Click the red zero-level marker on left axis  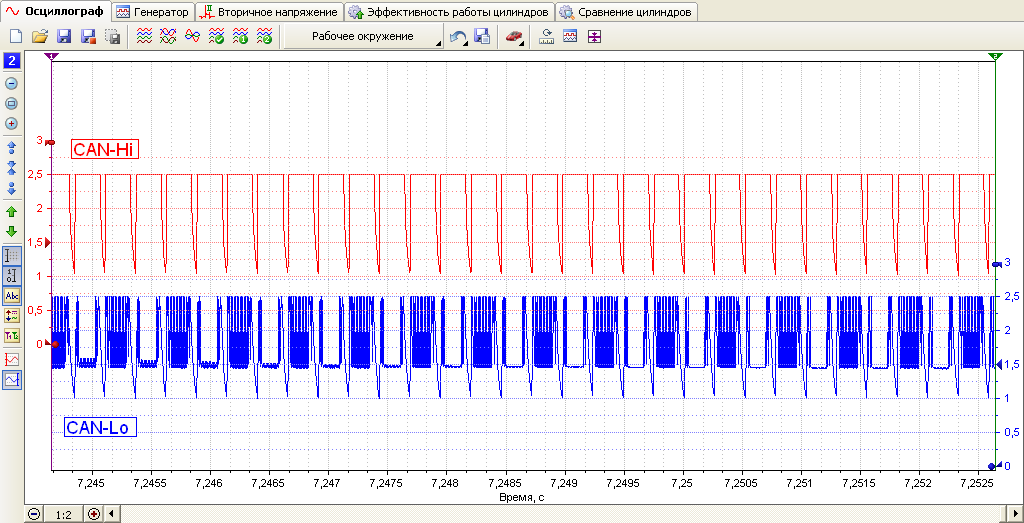[54, 344]
